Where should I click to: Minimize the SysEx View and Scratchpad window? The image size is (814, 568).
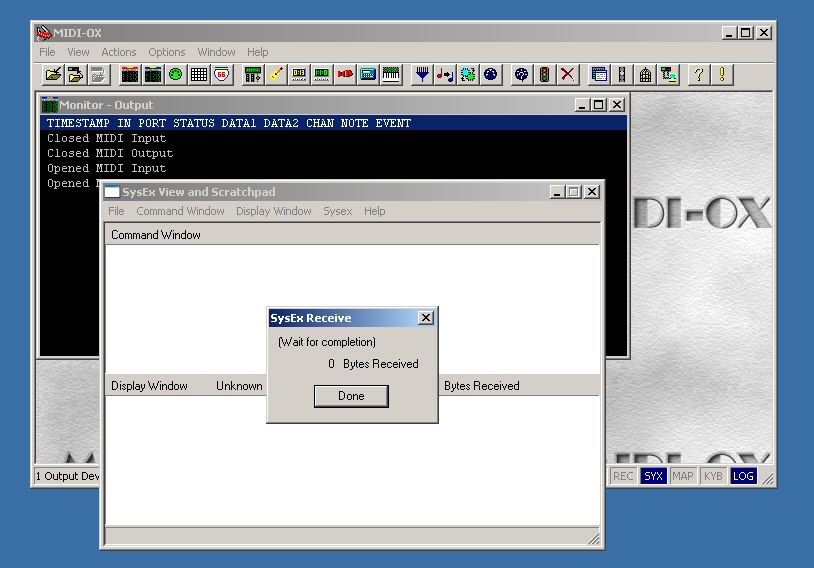557,192
